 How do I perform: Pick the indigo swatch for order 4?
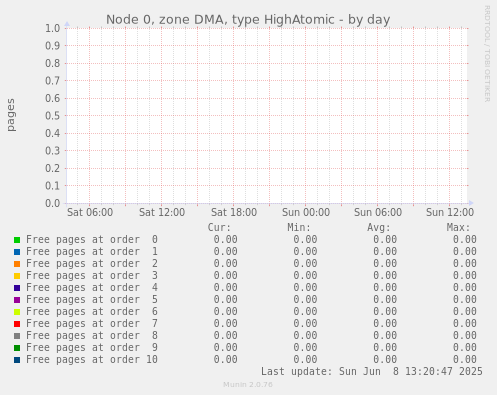click(x=17, y=288)
